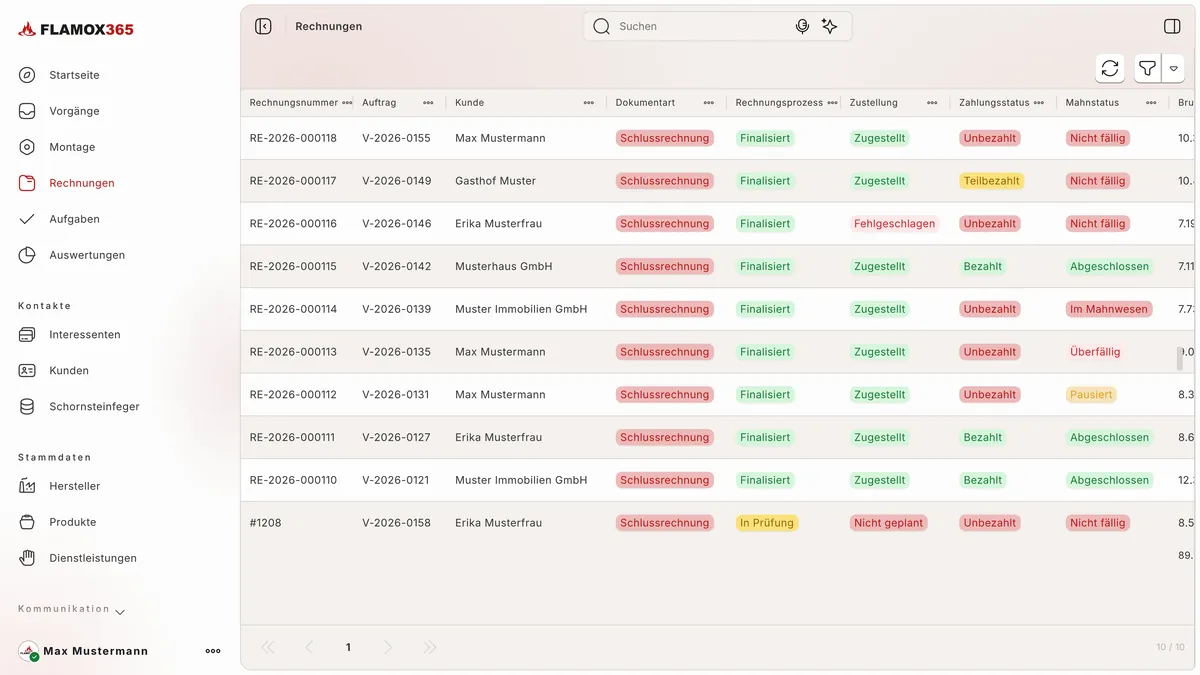Select the Kunden contact card icon
The width and height of the screenshot is (1200, 675).
pos(27,371)
